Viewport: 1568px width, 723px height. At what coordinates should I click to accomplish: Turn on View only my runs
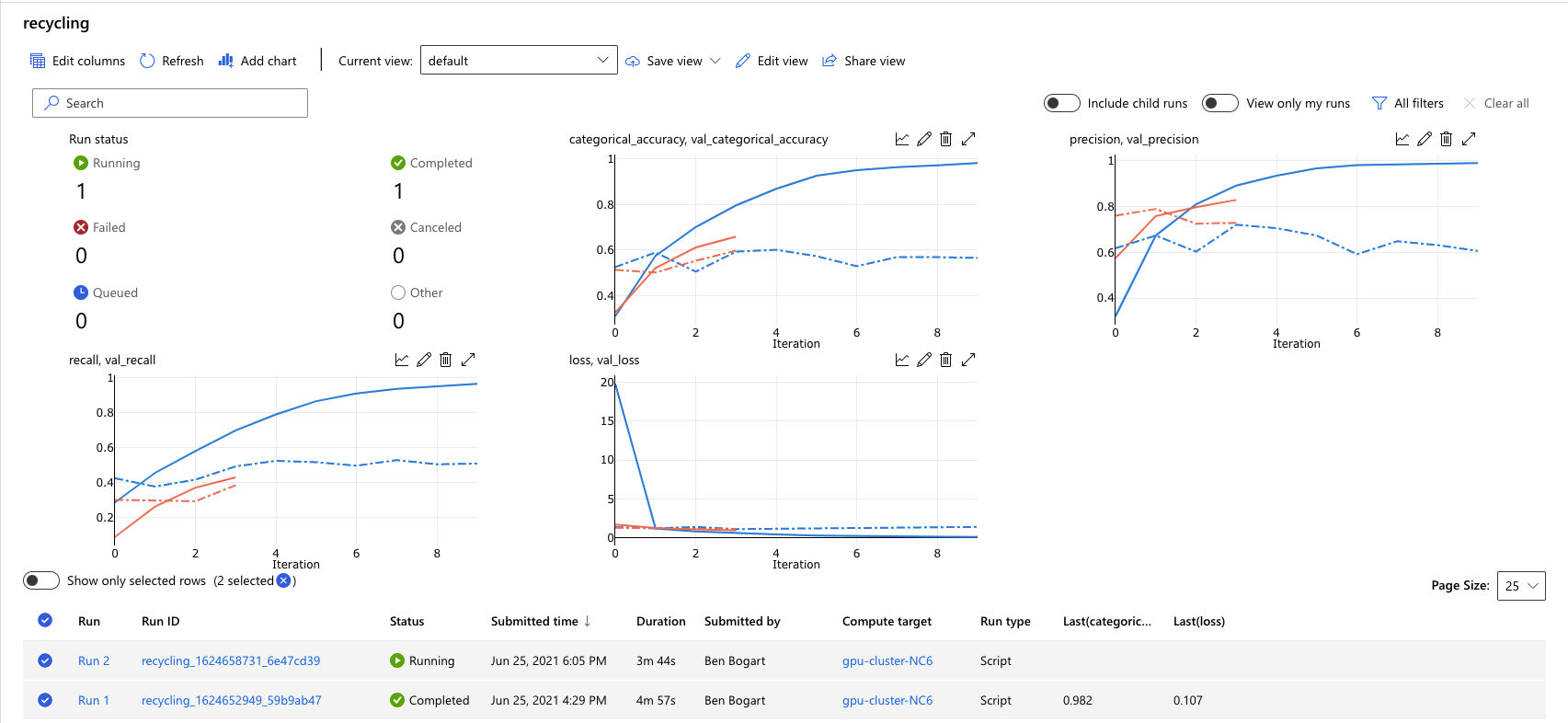1219,103
